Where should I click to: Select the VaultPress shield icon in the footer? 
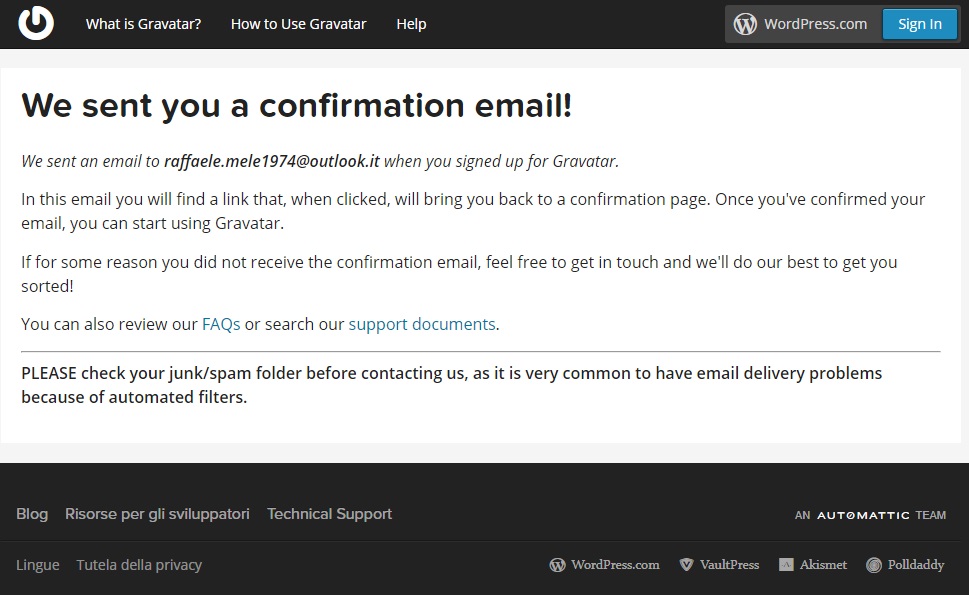(x=685, y=564)
